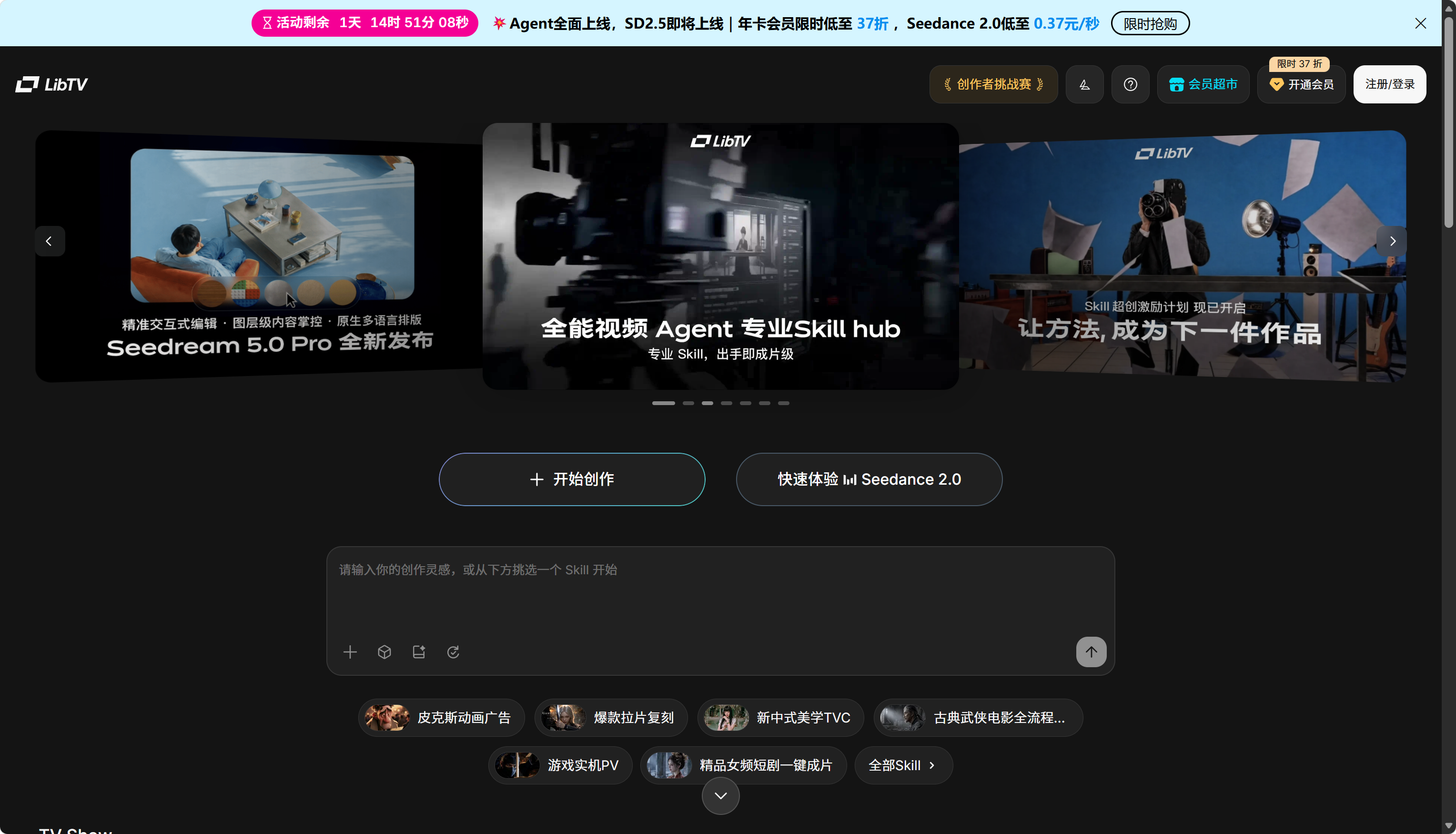This screenshot has width=1456, height=834.
Task: Open the broom/clean icon button in header
Action: coord(1084,84)
